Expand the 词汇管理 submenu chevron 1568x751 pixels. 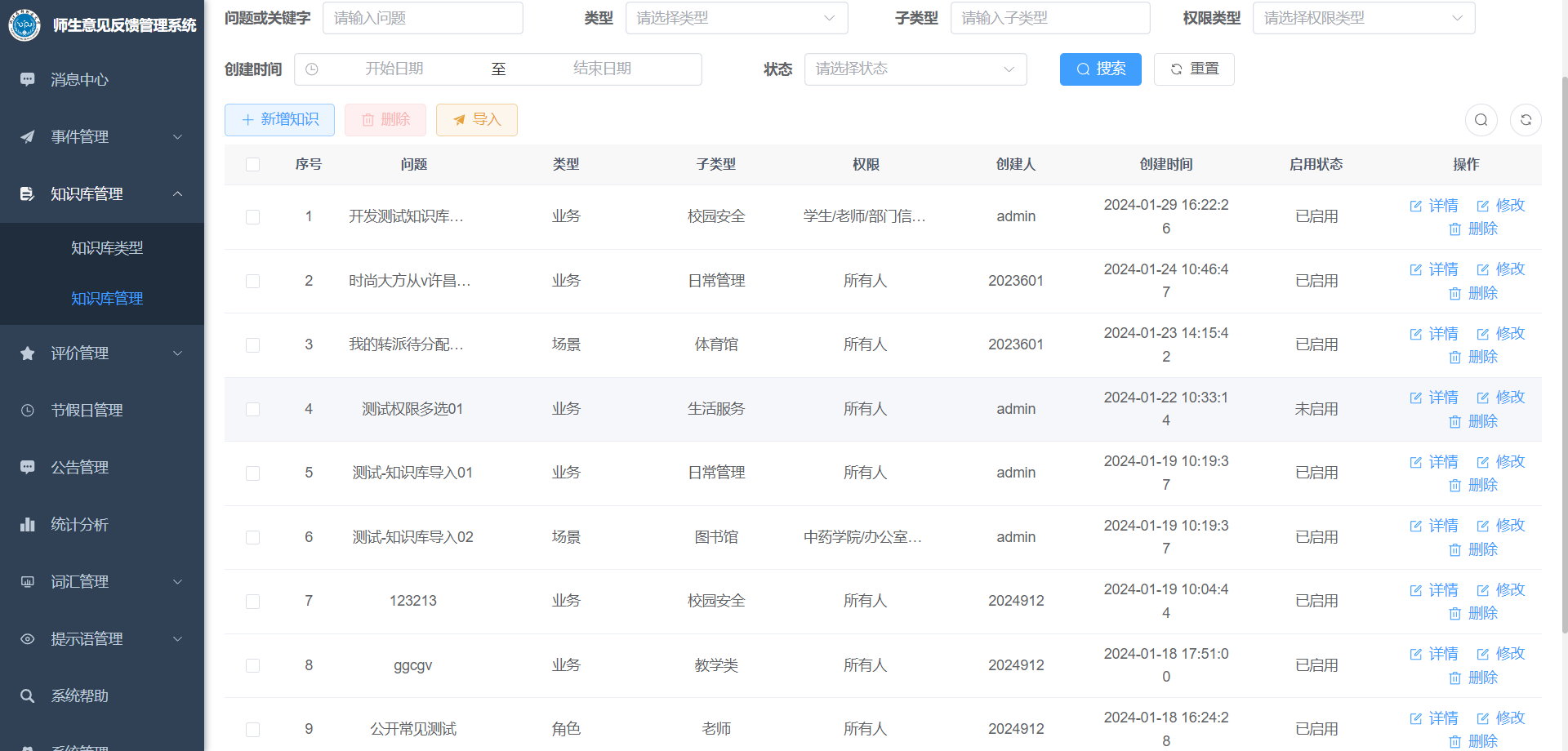coord(177,581)
